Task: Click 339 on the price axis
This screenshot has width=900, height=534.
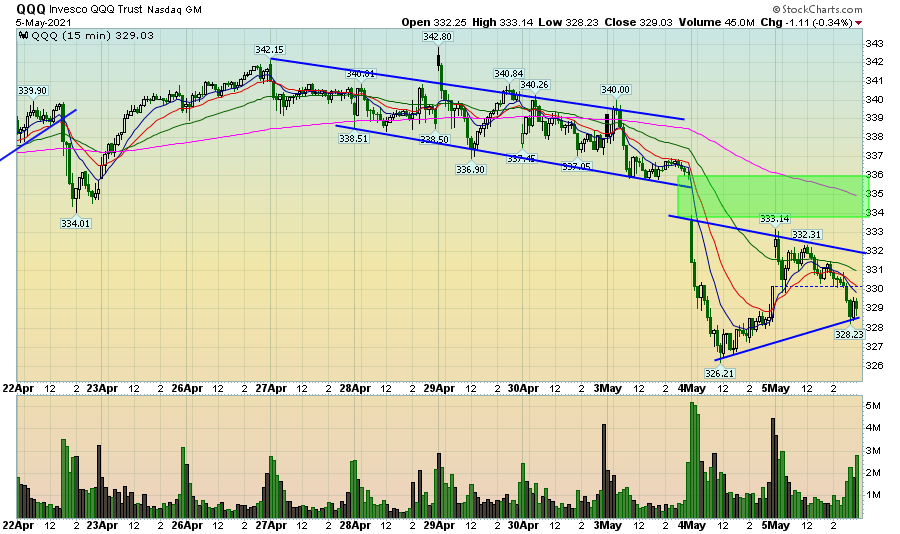Action: (x=874, y=118)
